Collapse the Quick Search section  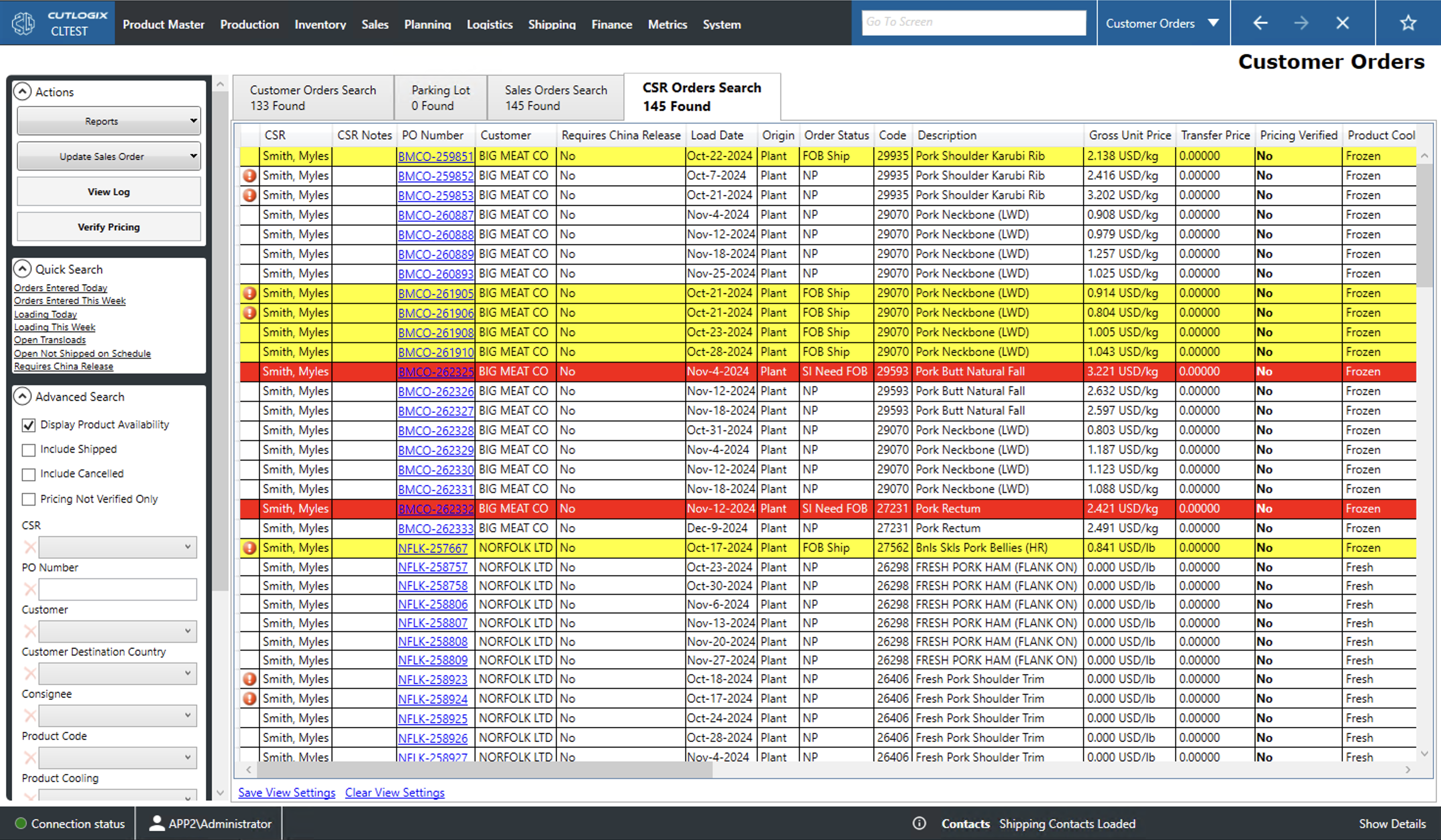coord(23,269)
